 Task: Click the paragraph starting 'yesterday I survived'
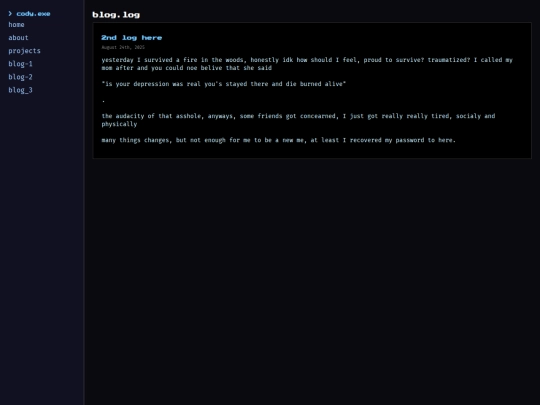tap(307, 64)
